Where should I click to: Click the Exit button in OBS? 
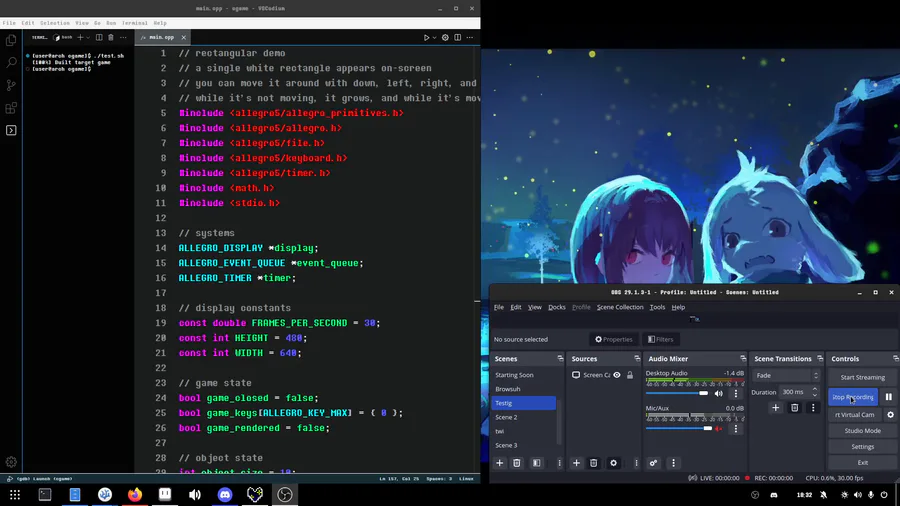tap(862, 462)
